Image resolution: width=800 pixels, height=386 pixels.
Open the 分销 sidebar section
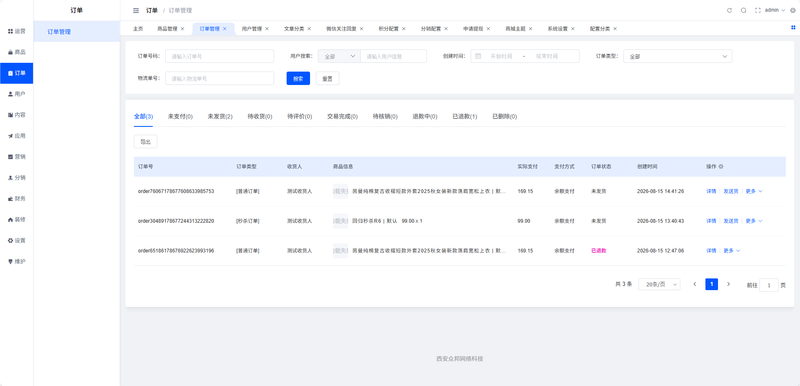(16, 177)
